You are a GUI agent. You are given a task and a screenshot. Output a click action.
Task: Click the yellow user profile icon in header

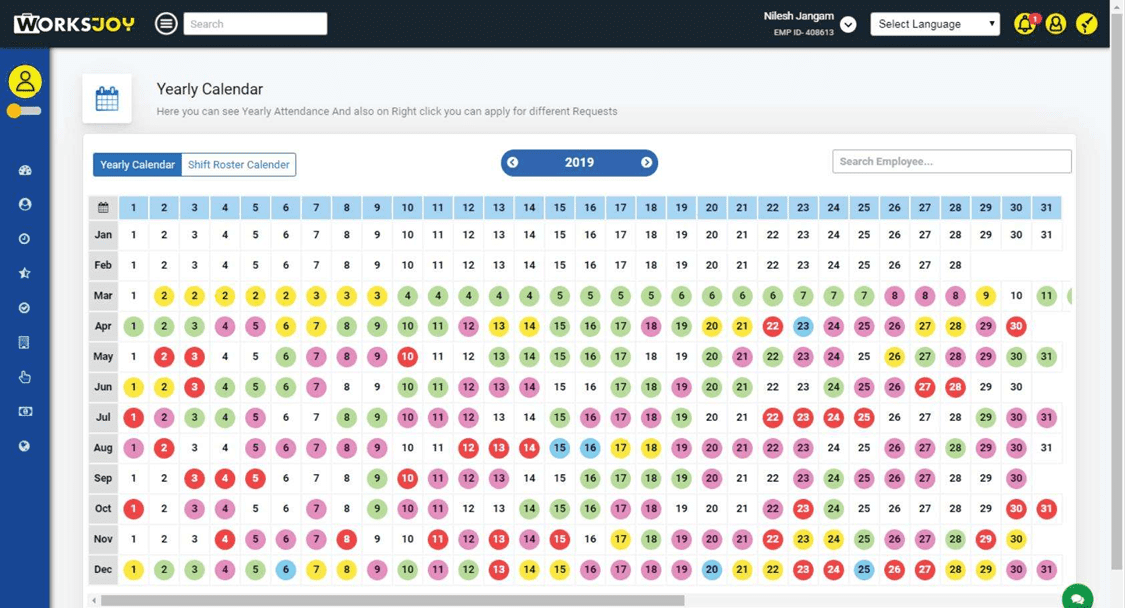[1055, 24]
